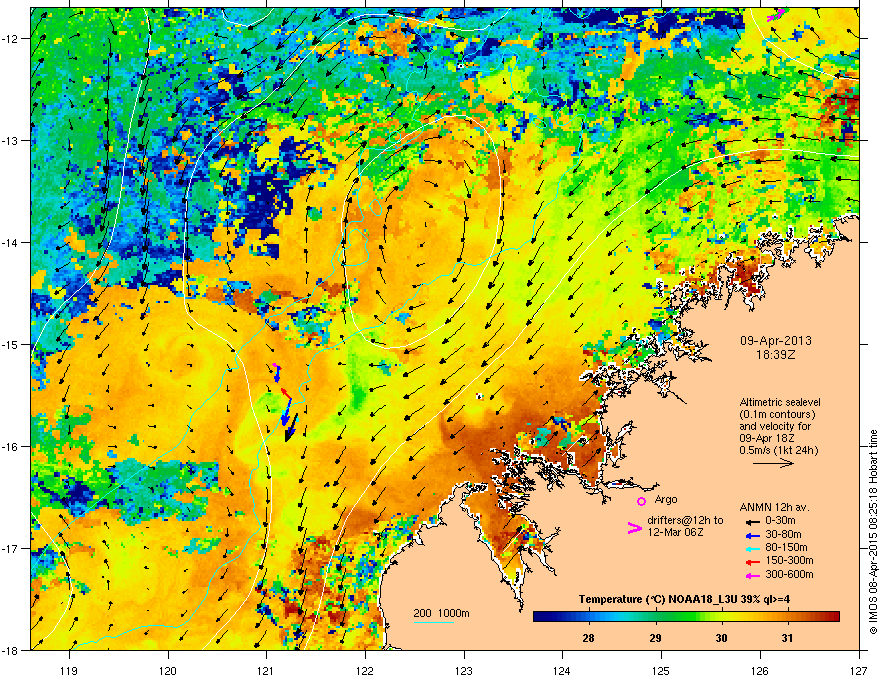
Task: Click colorbar tick label '28'
Action: [x=588, y=638]
